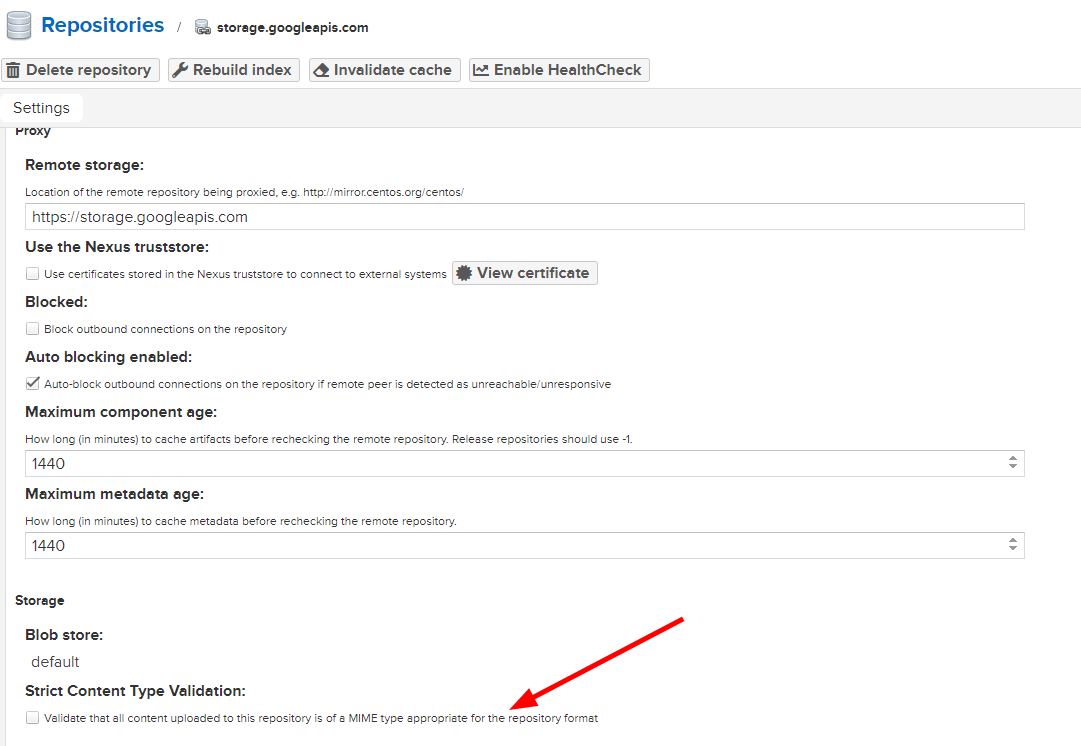Viewport: 1081px width, 746px height.
Task: Click the 'Use the Nexus truststore:' label
Action: [x=117, y=247]
